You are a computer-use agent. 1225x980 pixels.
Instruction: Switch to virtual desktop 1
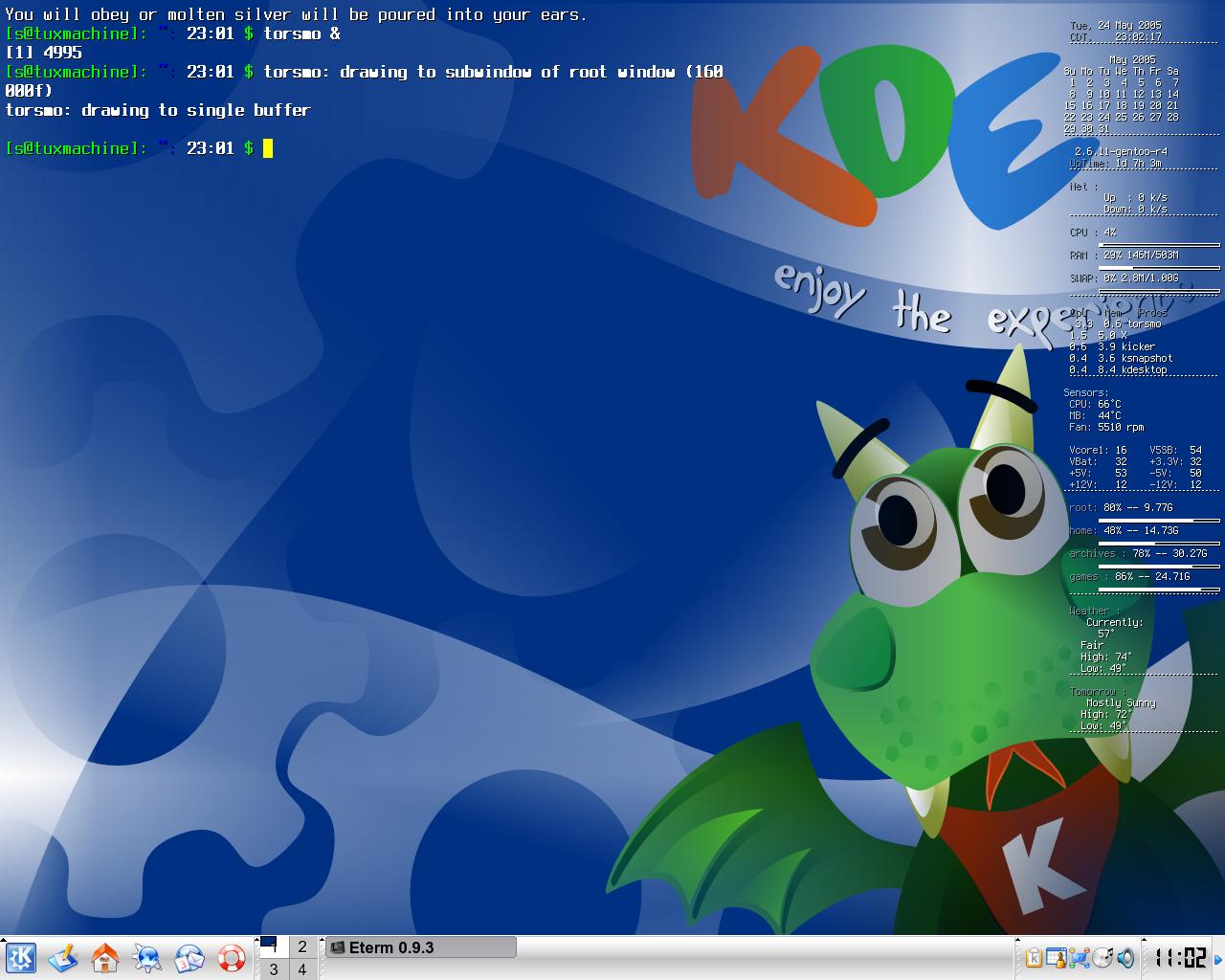pos(274,947)
